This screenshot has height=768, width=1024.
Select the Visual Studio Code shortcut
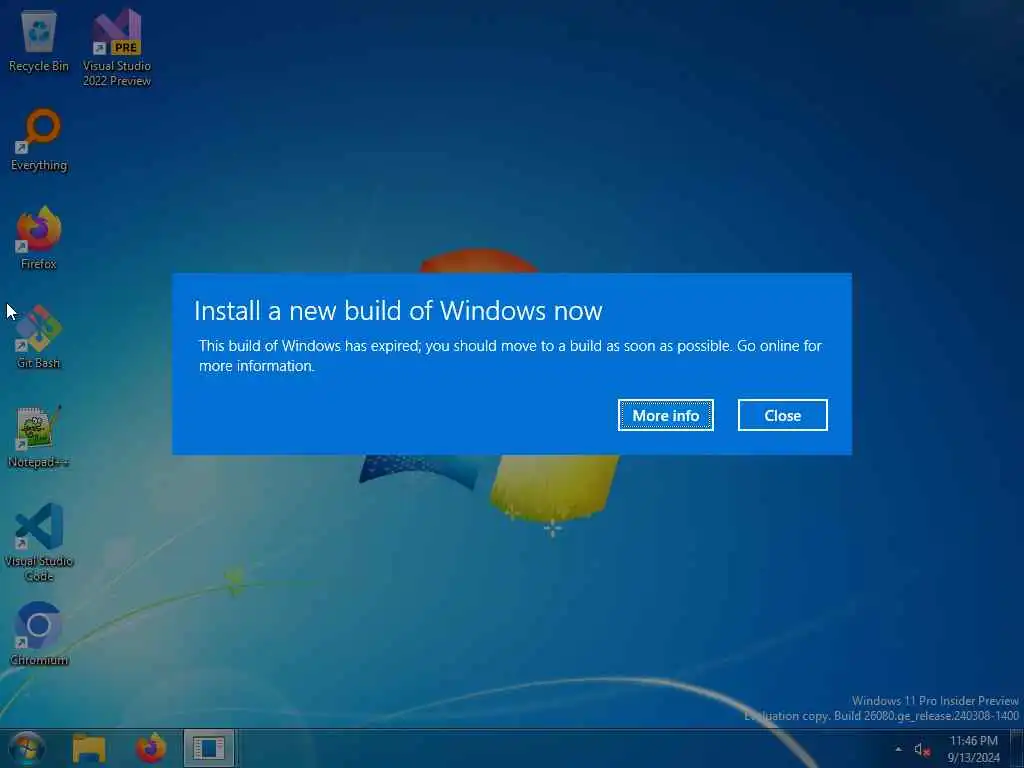pyautogui.click(x=39, y=542)
